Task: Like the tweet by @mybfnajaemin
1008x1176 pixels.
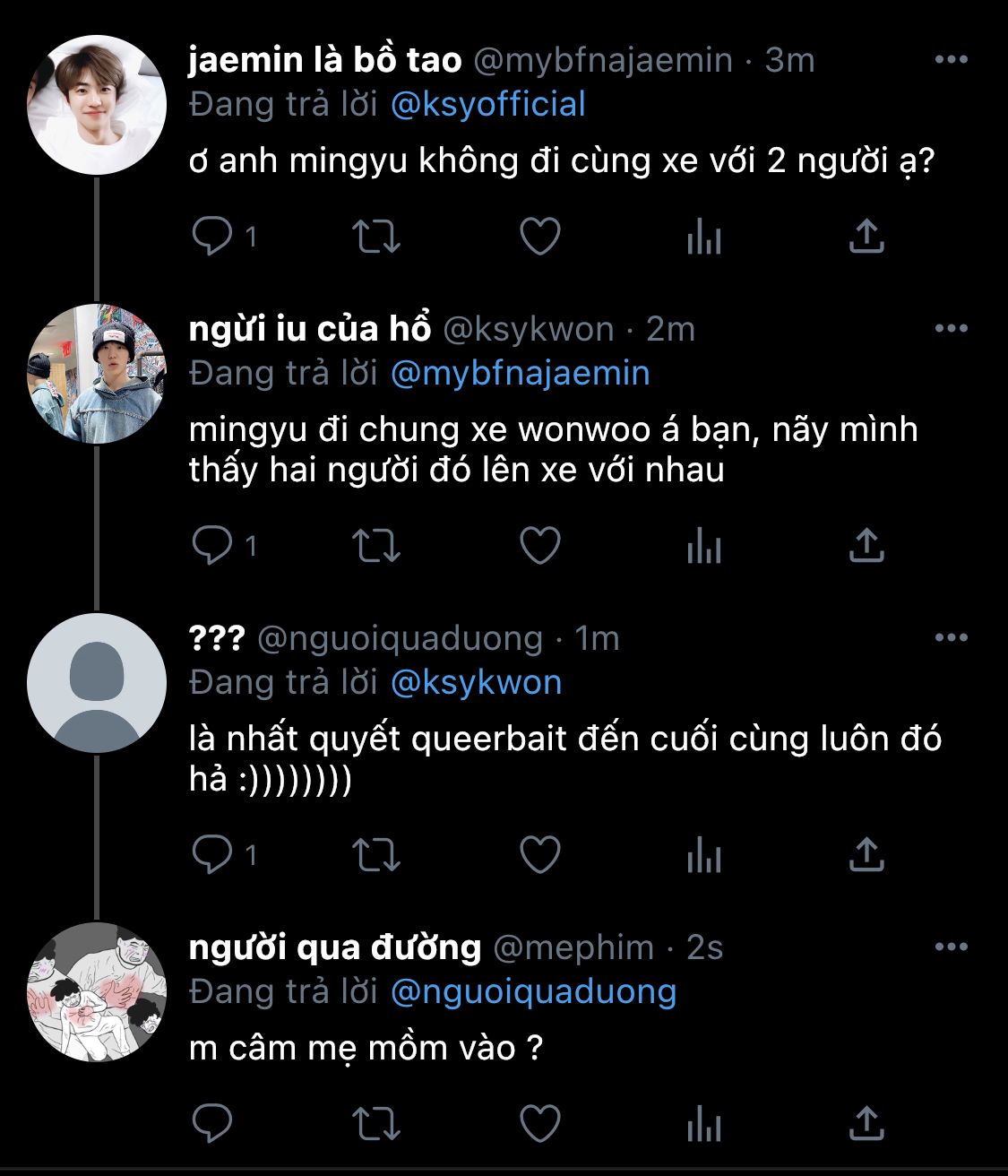Action: 540,237
